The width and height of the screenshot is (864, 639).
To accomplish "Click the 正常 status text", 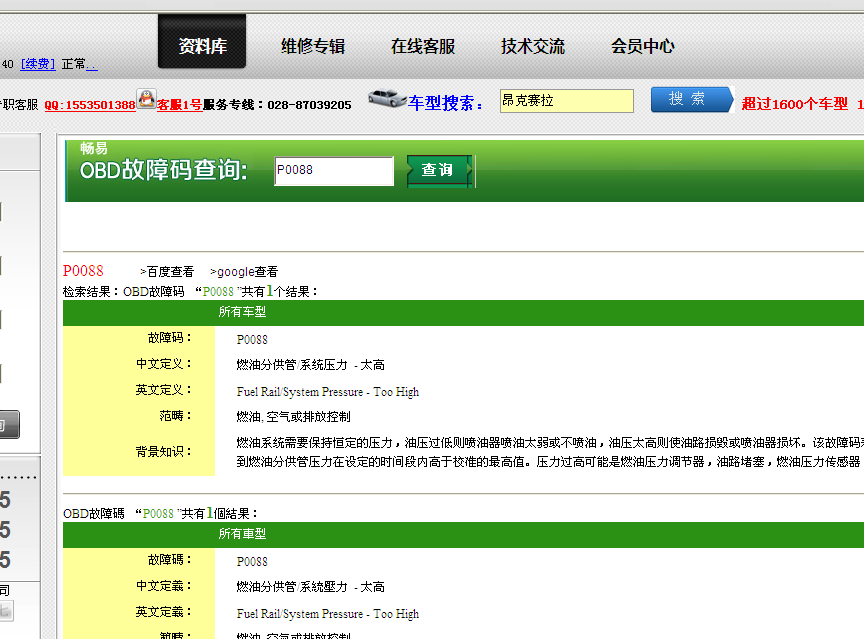I will tap(74, 64).
